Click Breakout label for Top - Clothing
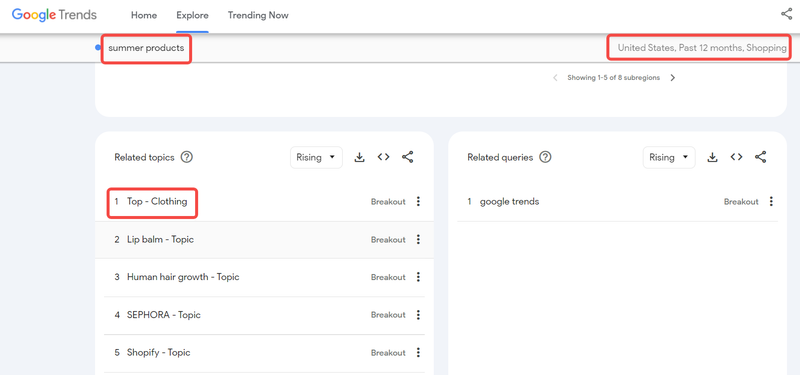 tap(388, 202)
